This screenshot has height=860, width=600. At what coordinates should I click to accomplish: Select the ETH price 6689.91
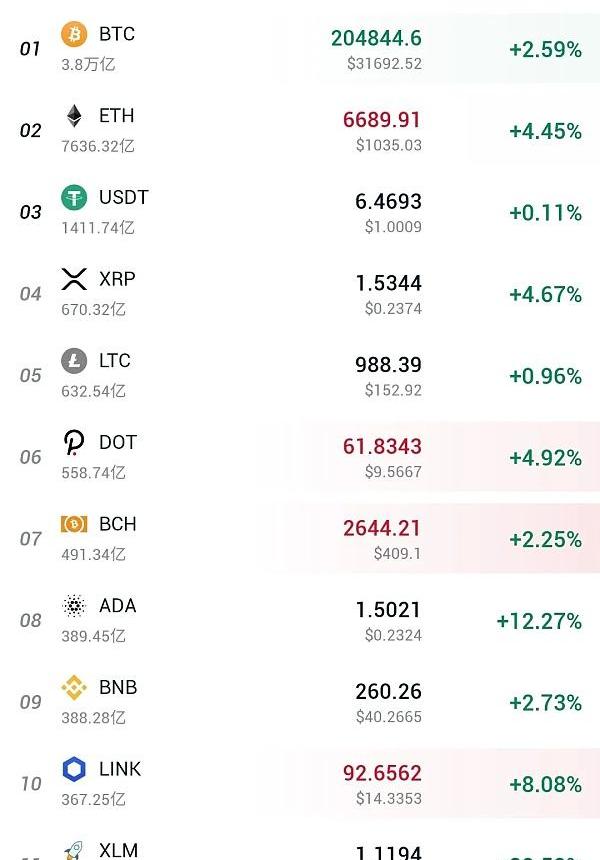tap(382, 120)
